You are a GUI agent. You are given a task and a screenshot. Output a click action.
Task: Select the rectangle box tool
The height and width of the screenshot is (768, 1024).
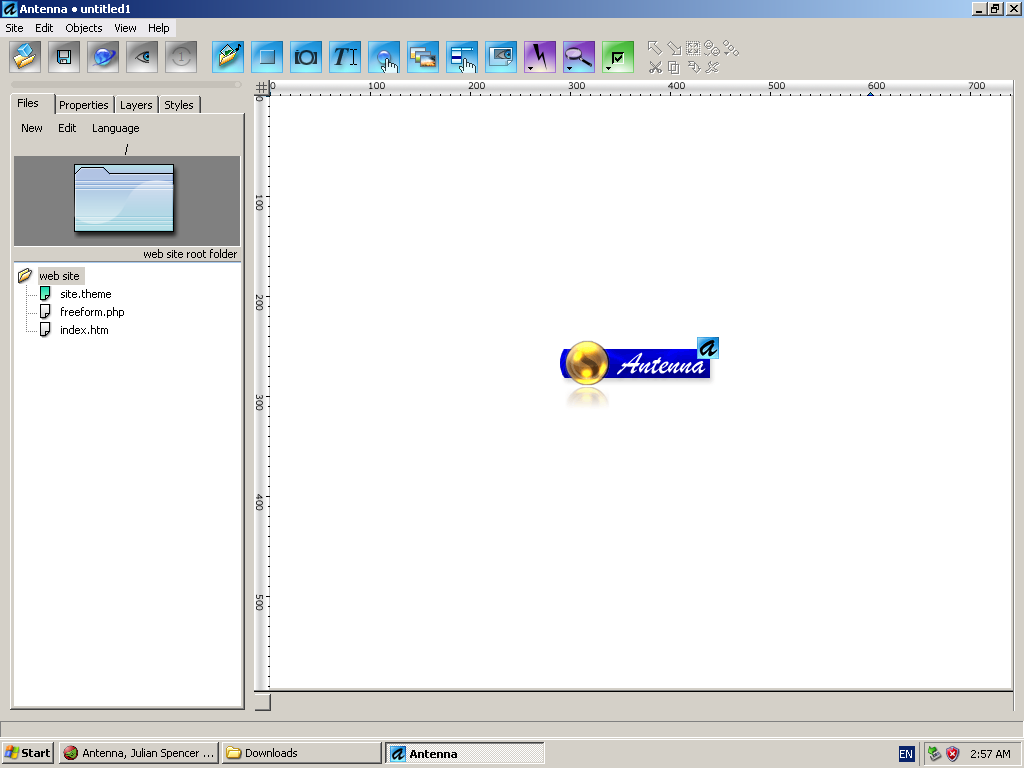tap(267, 57)
